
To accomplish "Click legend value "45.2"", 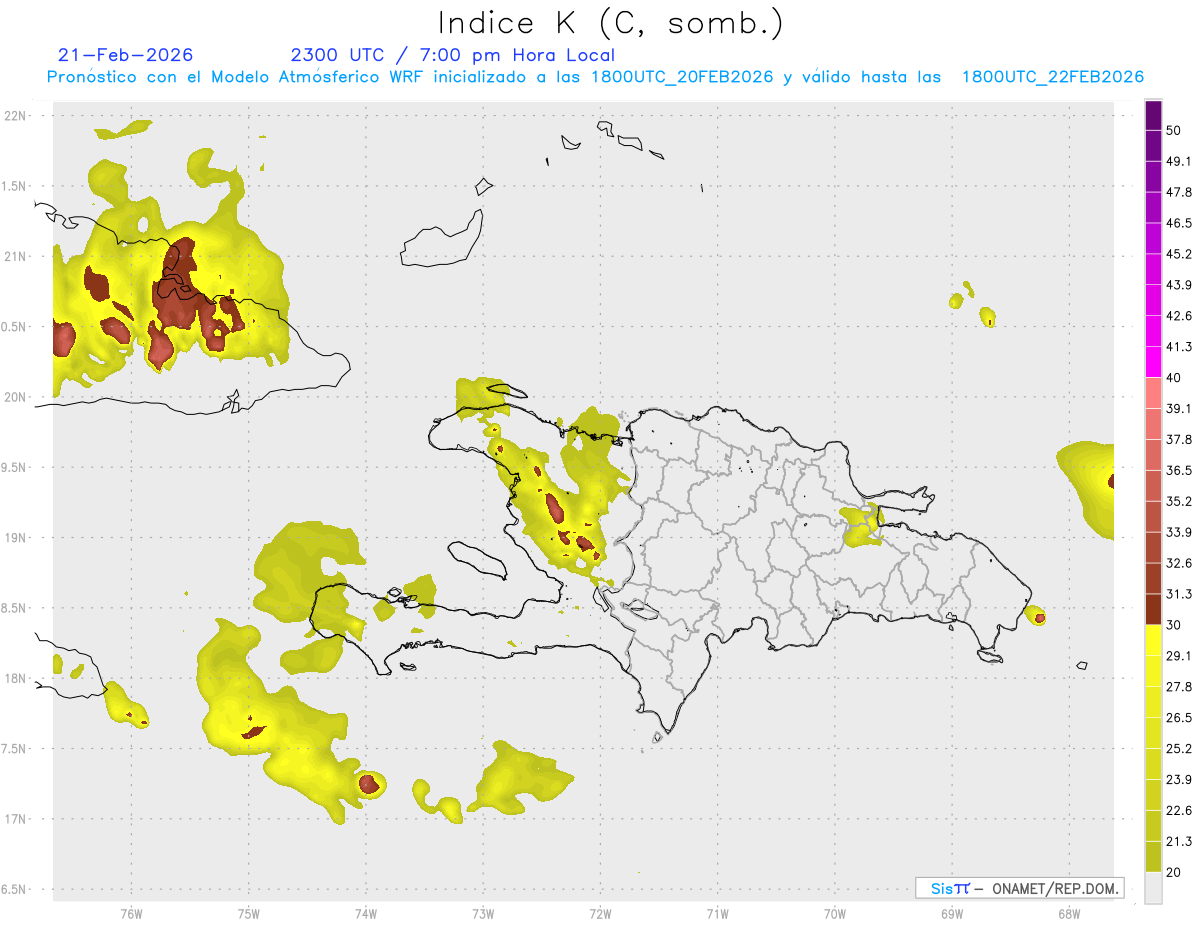I will [x=1179, y=254].
